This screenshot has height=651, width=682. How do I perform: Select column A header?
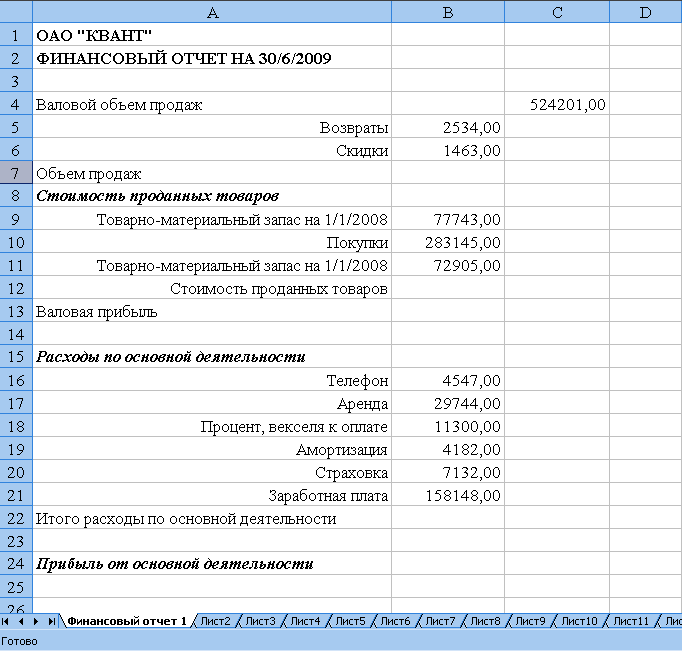pyautogui.click(x=212, y=12)
